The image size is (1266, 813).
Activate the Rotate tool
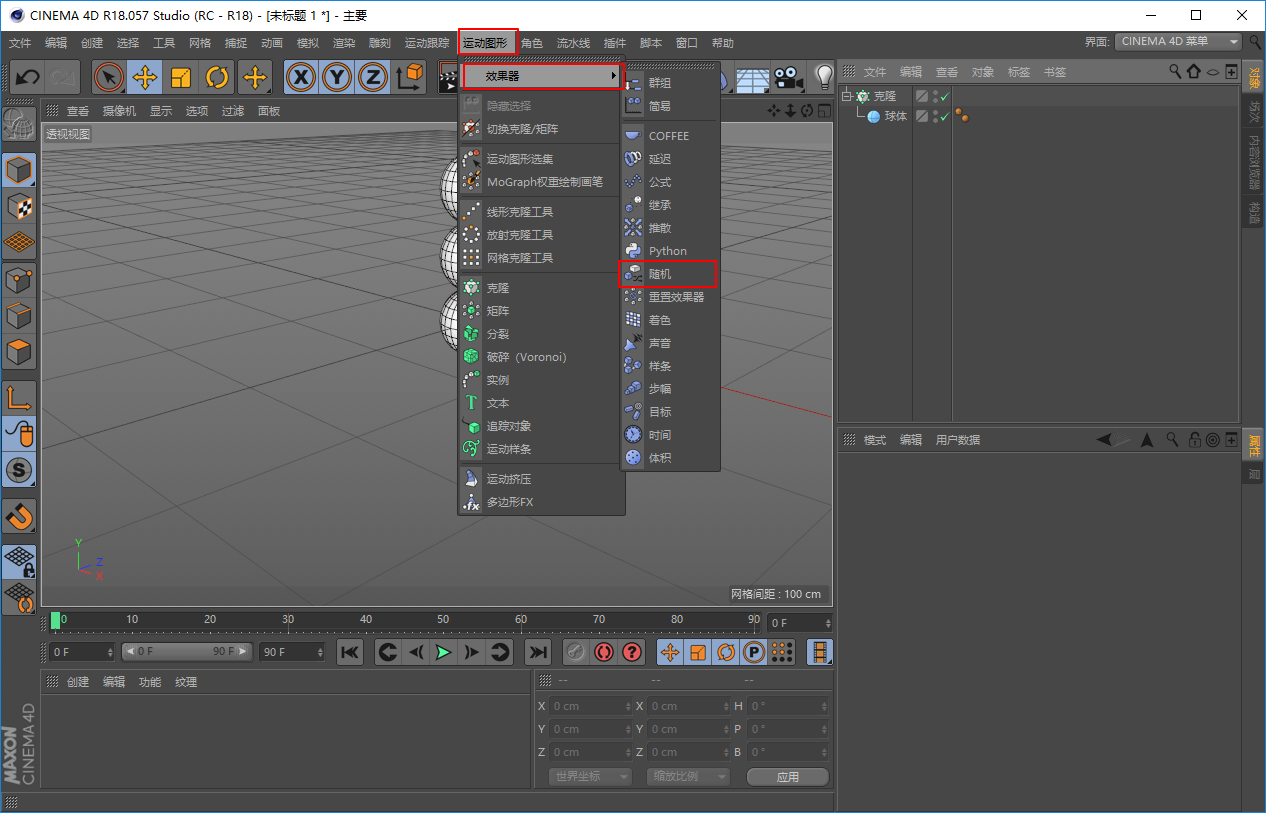[217, 77]
